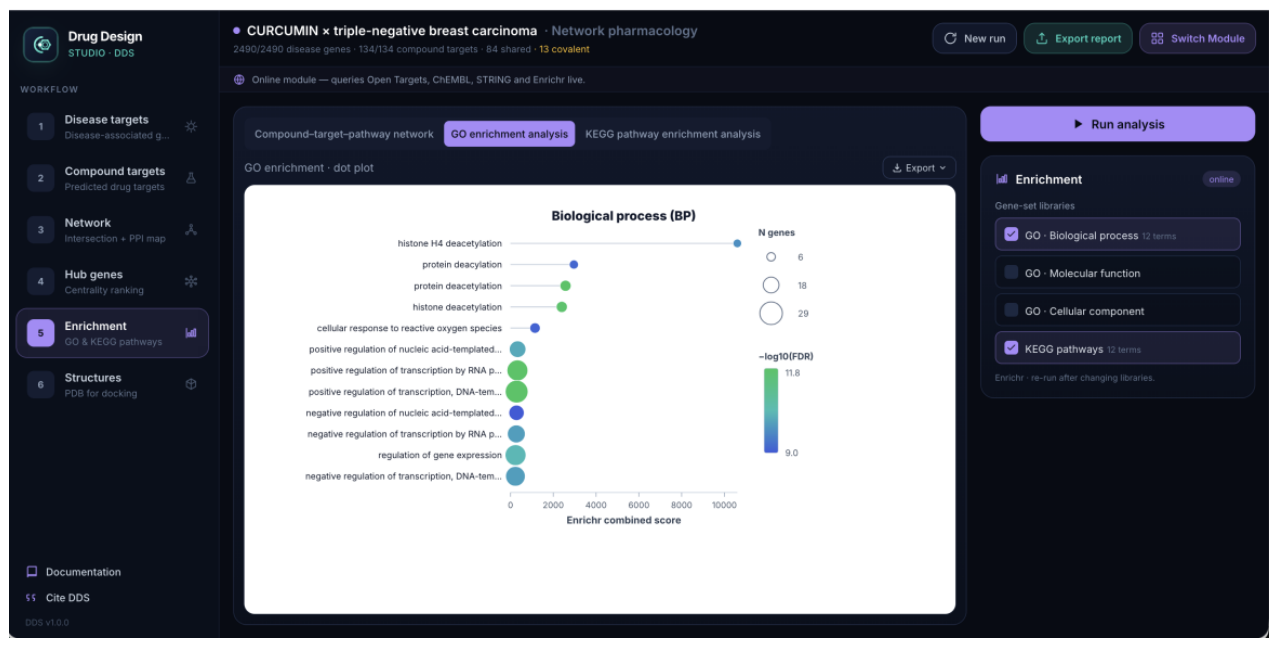The image size is (1277, 646).
Task: Click the protein deacylation data dot
Action: tap(573, 265)
